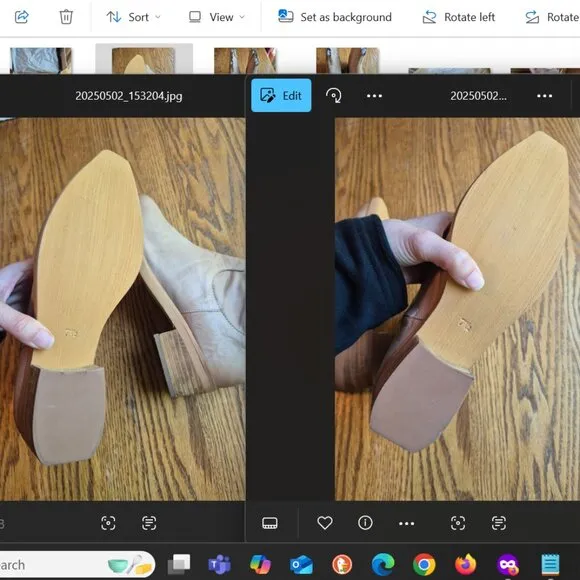Click Rotate left in Explorer toolbar

(459, 17)
